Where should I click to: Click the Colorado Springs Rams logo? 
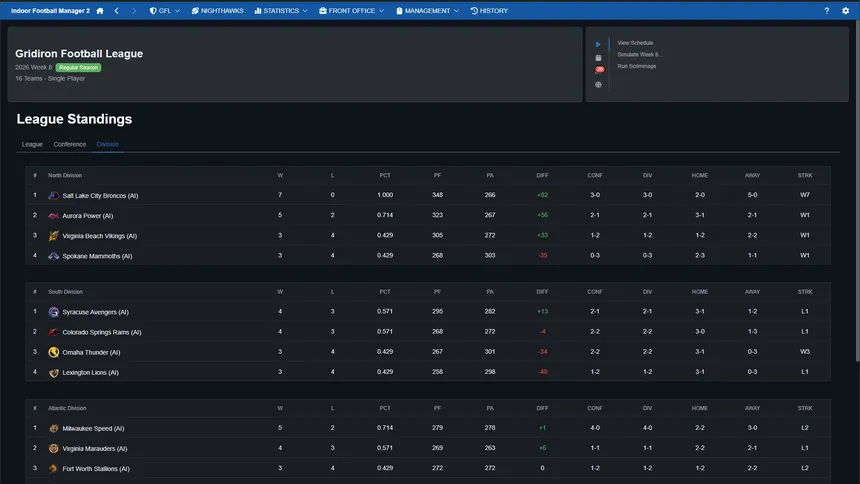coord(53,332)
